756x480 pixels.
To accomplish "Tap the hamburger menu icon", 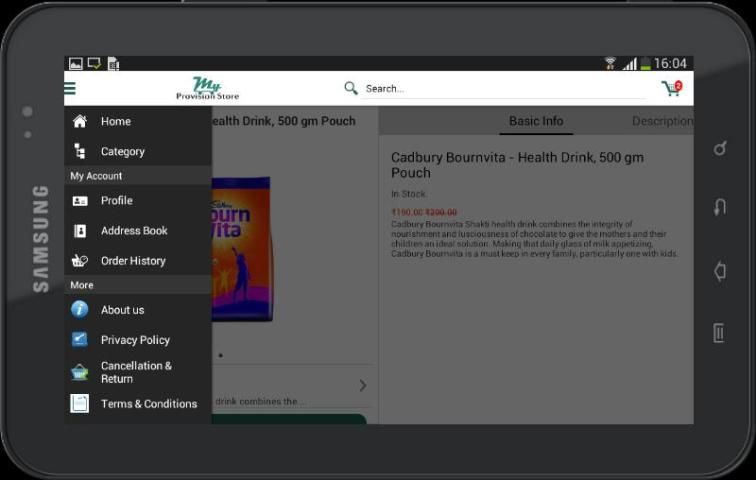I will click(70, 88).
